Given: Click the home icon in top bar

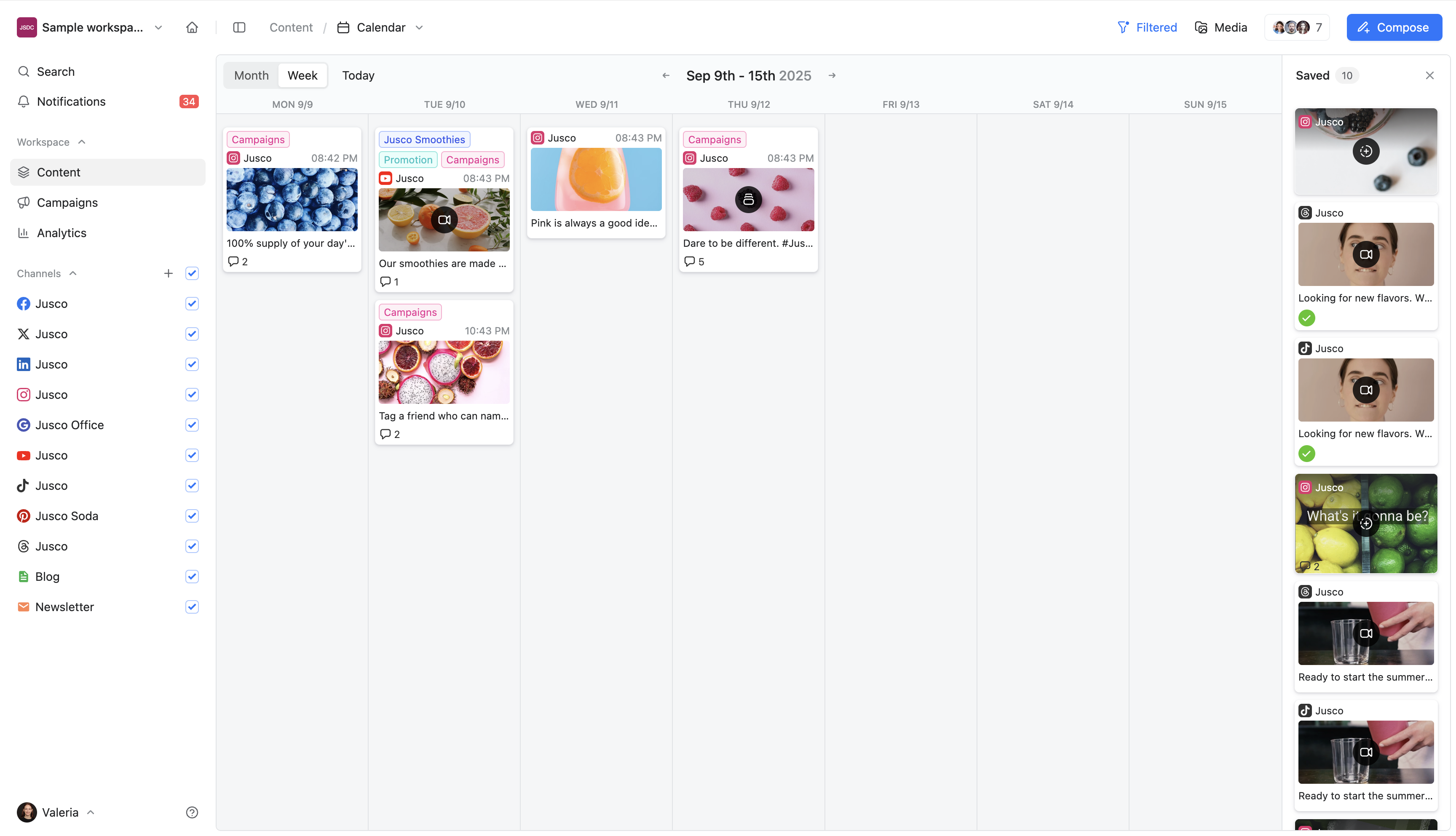Looking at the screenshot, I should 192,27.
